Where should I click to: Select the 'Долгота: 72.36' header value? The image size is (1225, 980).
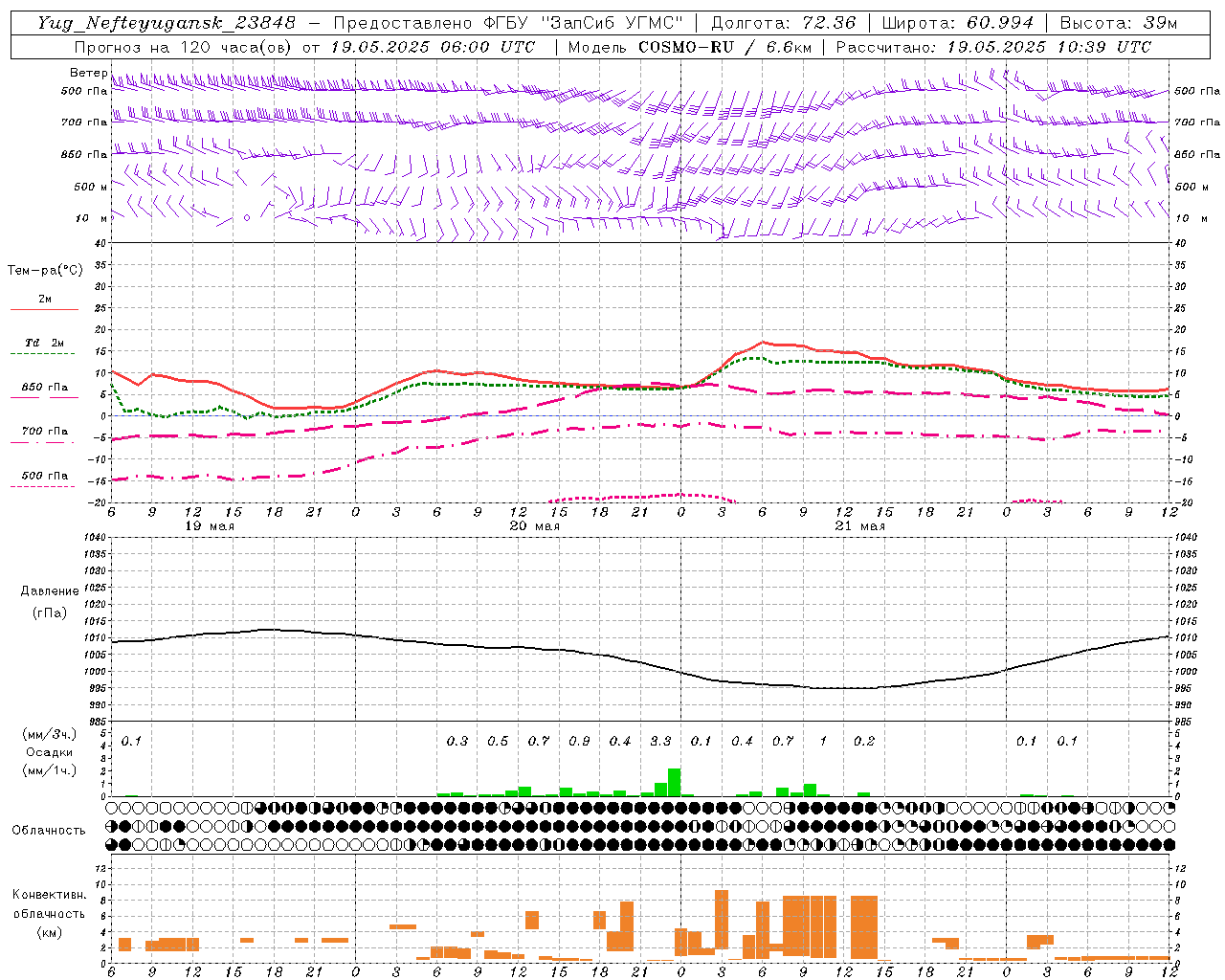click(783, 23)
